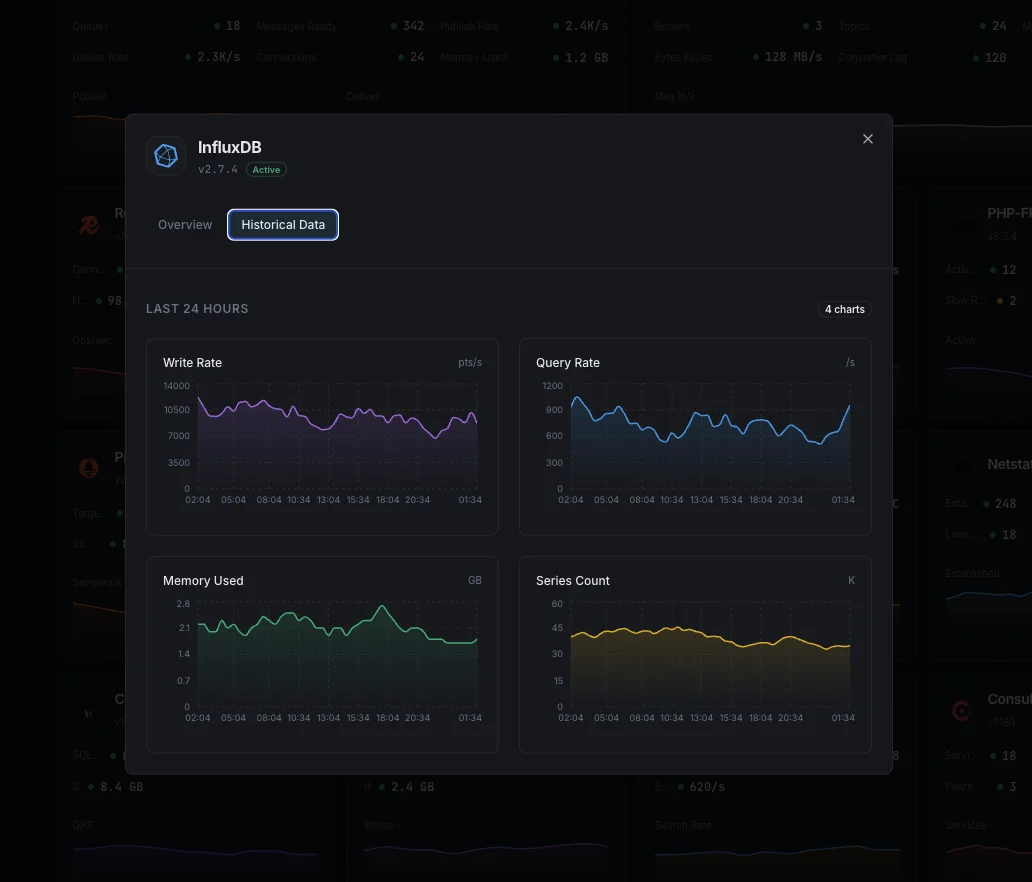The width and height of the screenshot is (1032, 882).
Task: Click the Series Count chart title
Action: click(573, 581)
